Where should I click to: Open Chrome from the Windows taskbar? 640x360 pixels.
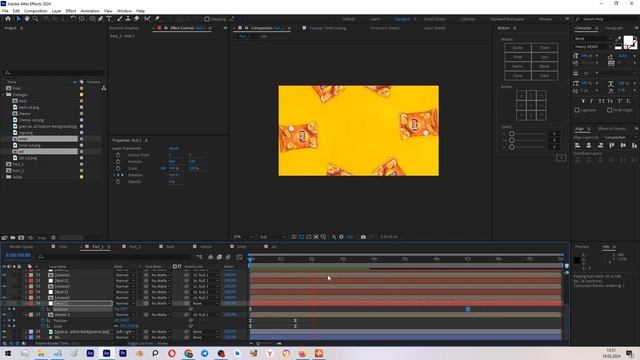point(188,353)
